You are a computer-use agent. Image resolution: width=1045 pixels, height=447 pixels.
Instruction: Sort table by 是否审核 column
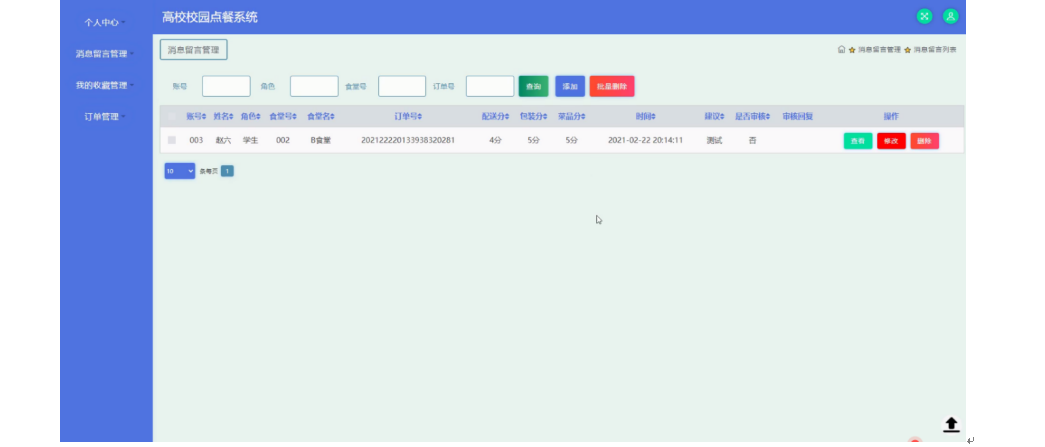click(x=752, y=117)
